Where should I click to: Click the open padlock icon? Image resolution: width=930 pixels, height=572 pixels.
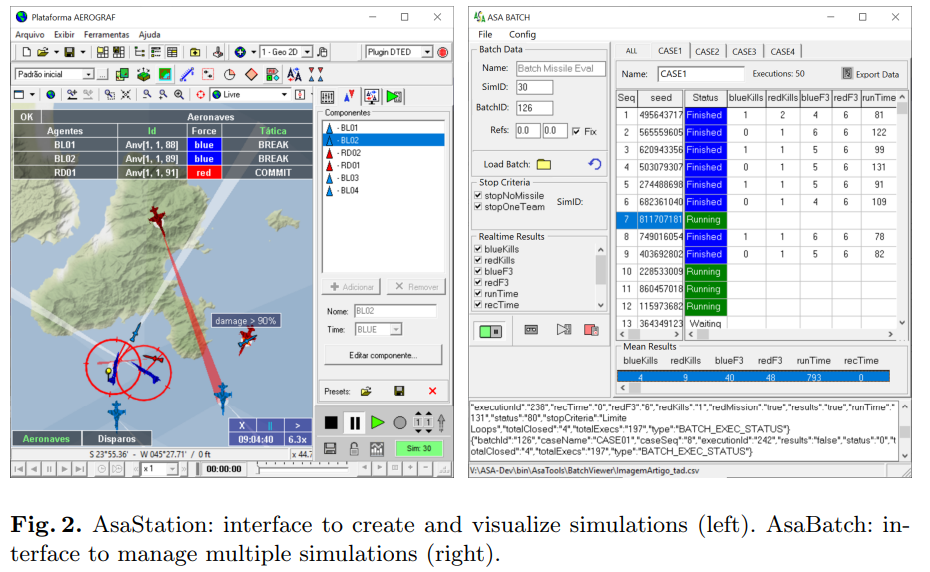pos(354,449)
